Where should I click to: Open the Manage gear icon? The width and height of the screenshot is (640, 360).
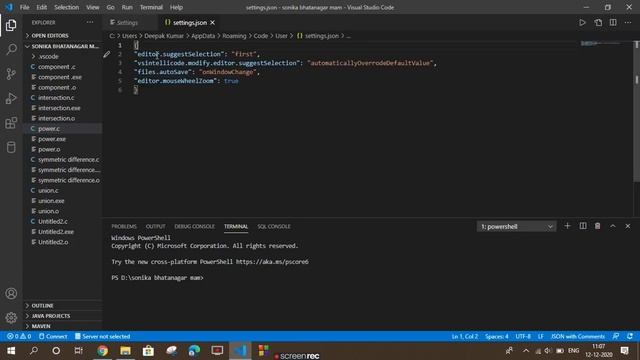point(11,318)
